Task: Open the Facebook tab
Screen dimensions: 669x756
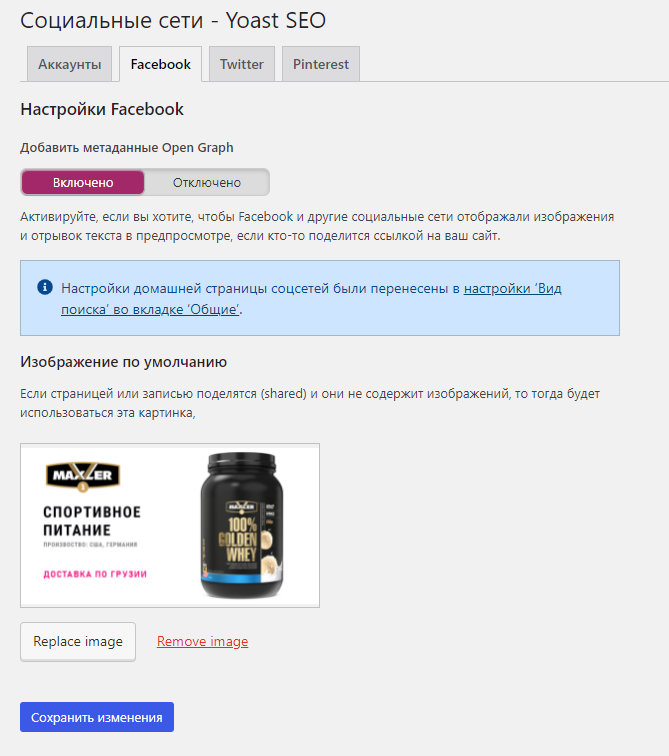Action: [x=161, y=64]
